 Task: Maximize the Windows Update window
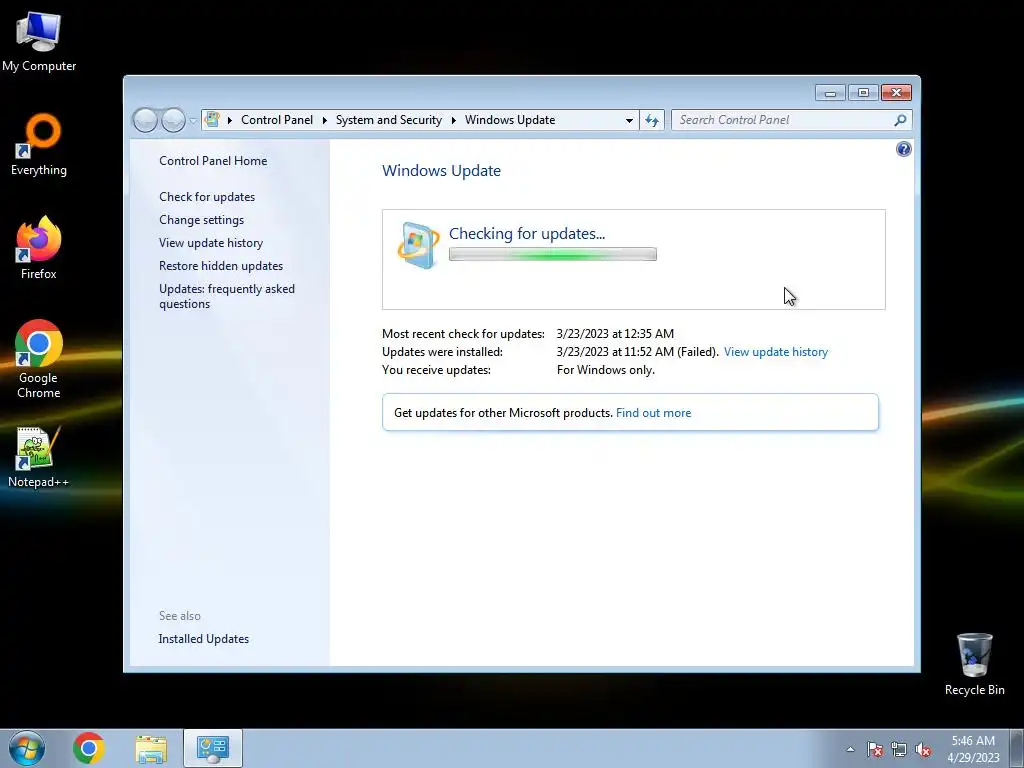pyautogui.click(x=863, y=93)
